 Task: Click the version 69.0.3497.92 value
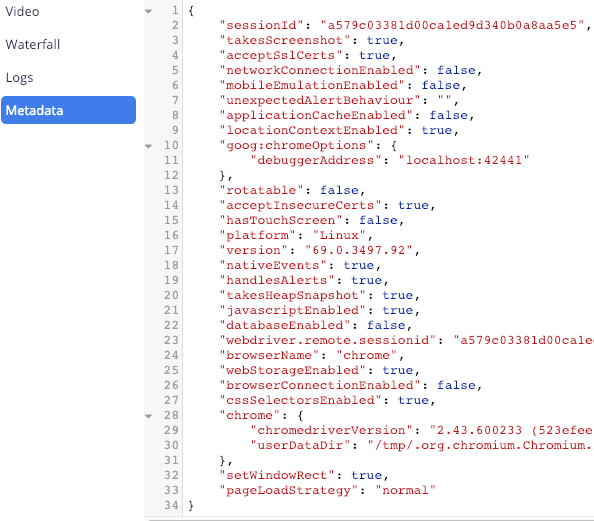tap(358, 250)
